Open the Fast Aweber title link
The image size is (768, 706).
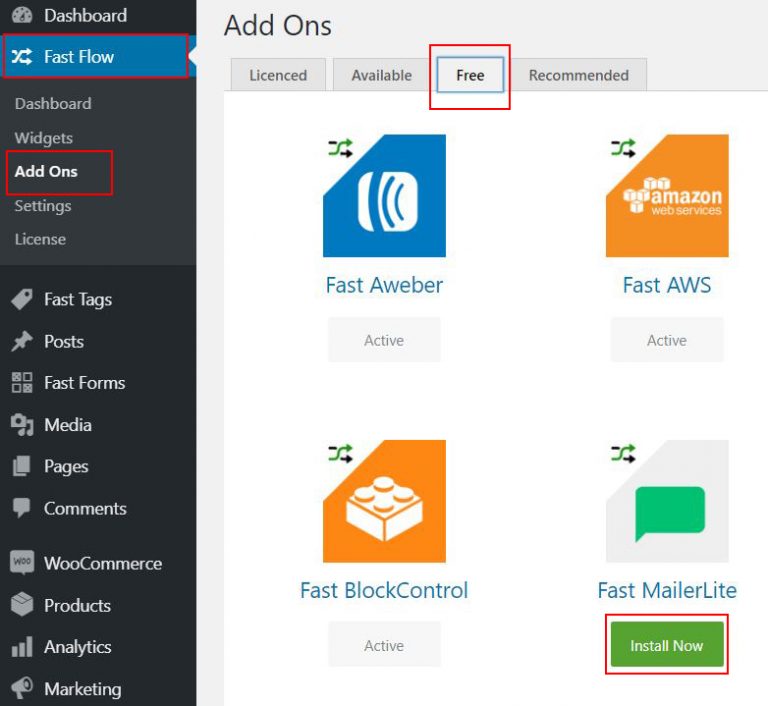point(384,285)
